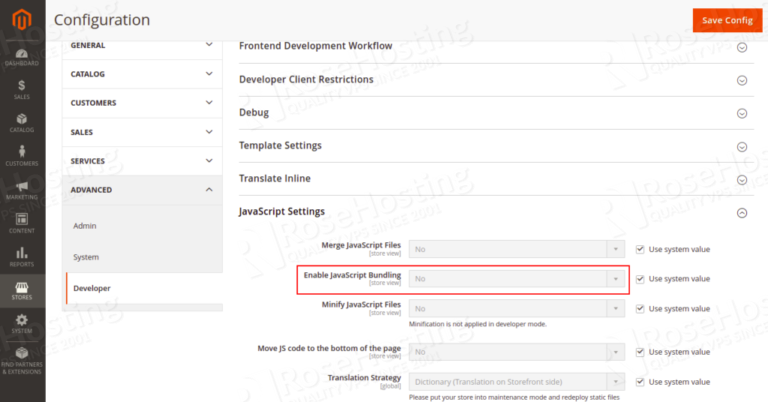Viewport: 768px width, 402px height.
Task: Expand the Debug section
Action: pyautogui.click(x=496, y=113)
